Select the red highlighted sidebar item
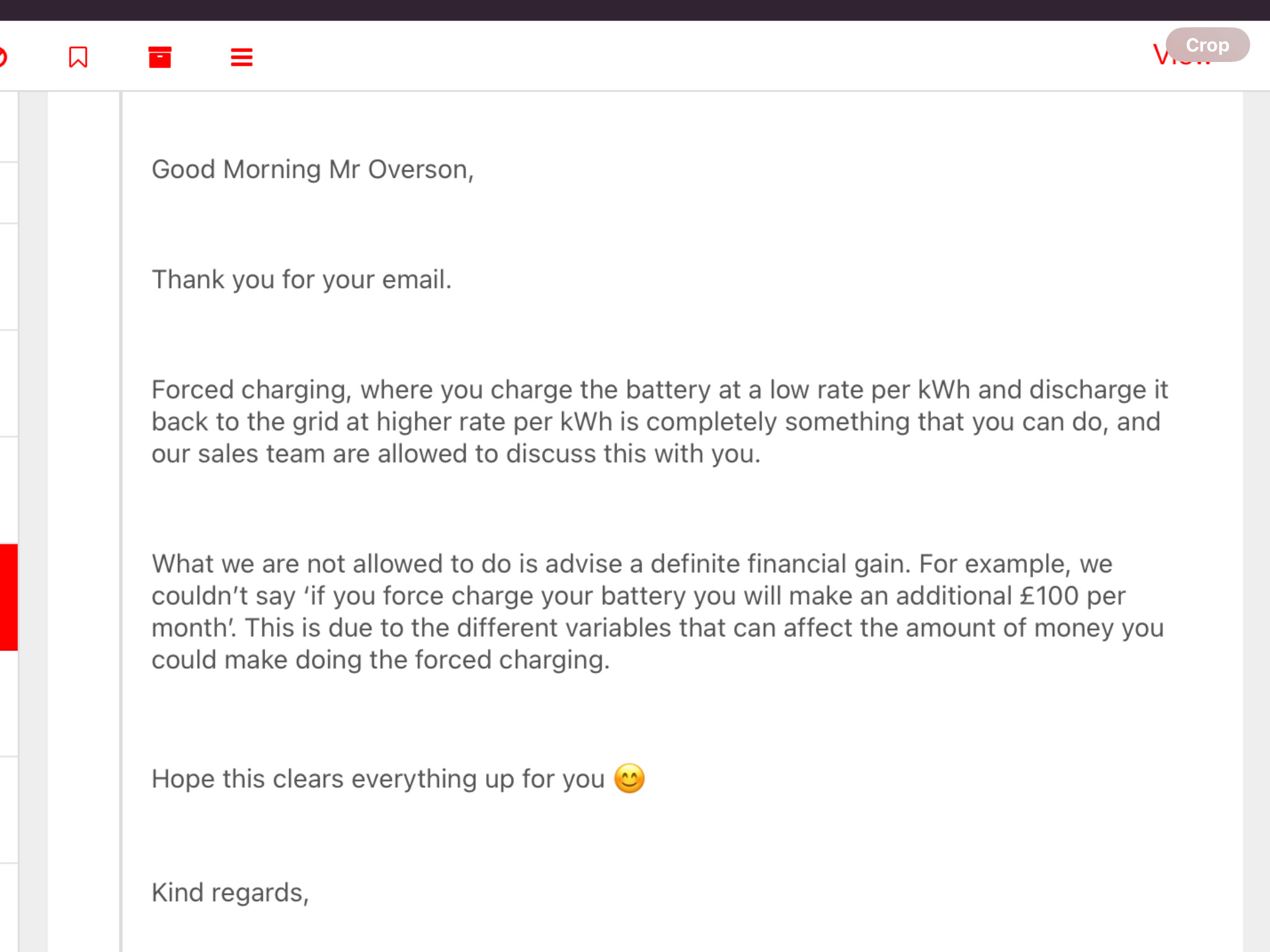The height and width of the screenshot is (952, 1270). point(9,597)
